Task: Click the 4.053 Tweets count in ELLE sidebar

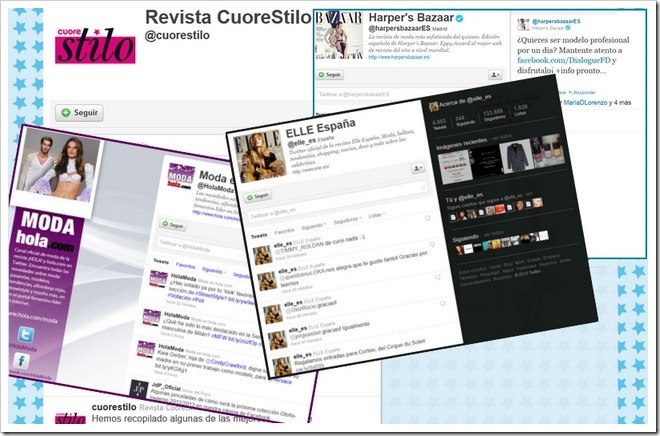Action: 439,124
